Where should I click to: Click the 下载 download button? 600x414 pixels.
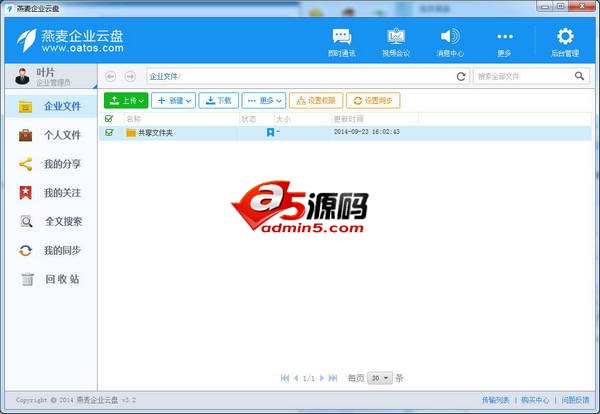pos(219,101)
